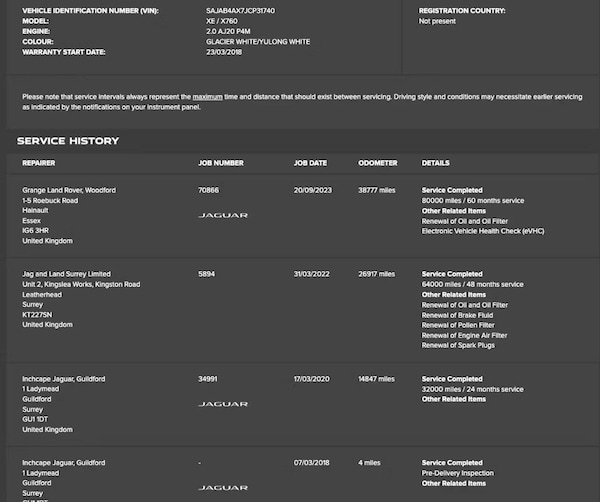The image size is (600, 502).
Task: Click the Jaguar logo beside job 70866
Action: 223,215
